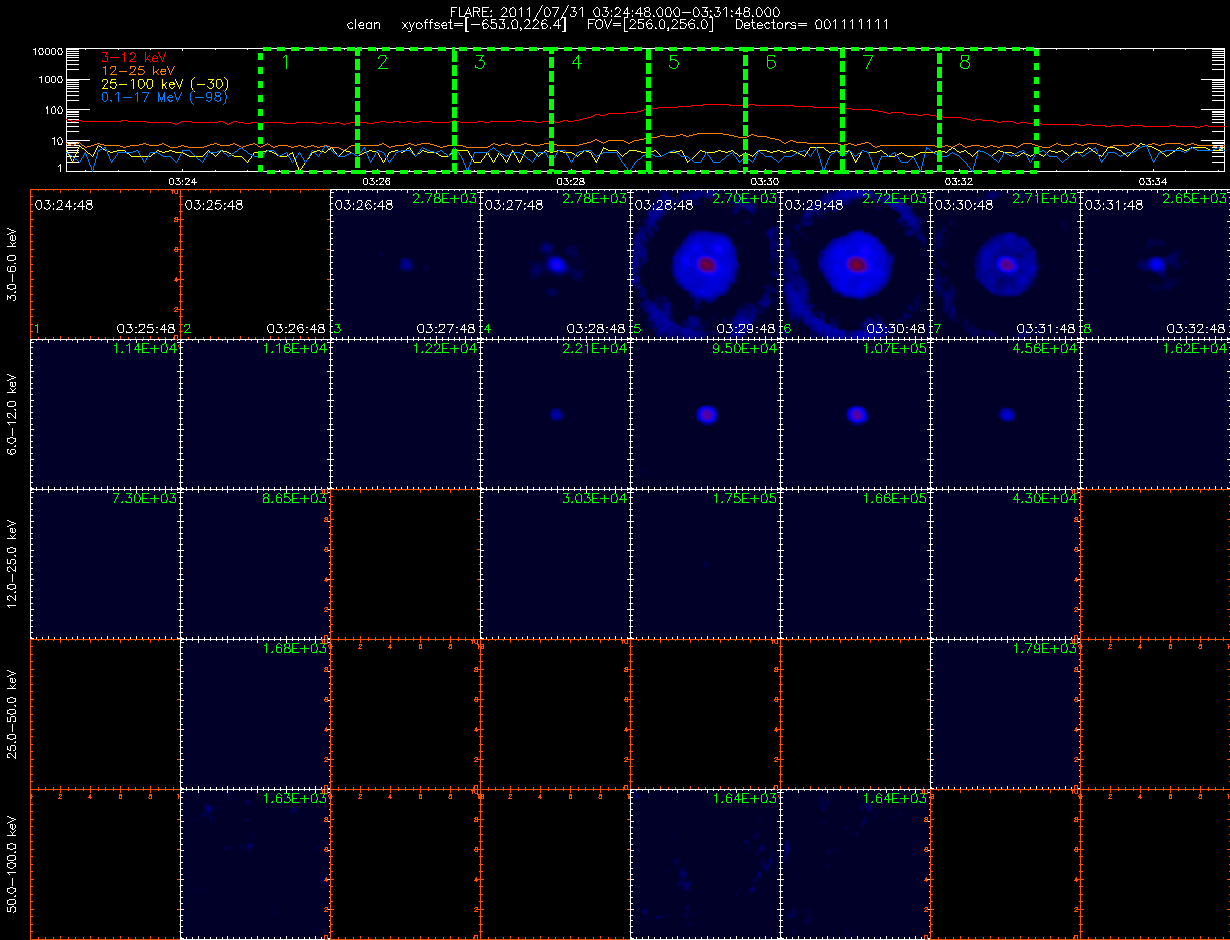Click the '03:24' light curve axis label

pos(182,181)
